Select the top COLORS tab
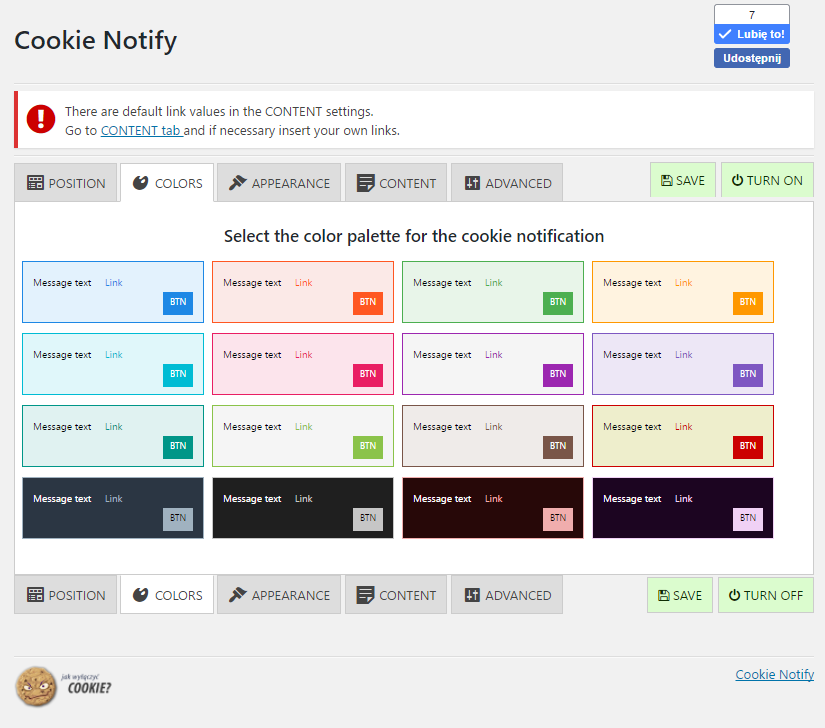The width and height of the screenshot is (825, 728). pos(167,183)
